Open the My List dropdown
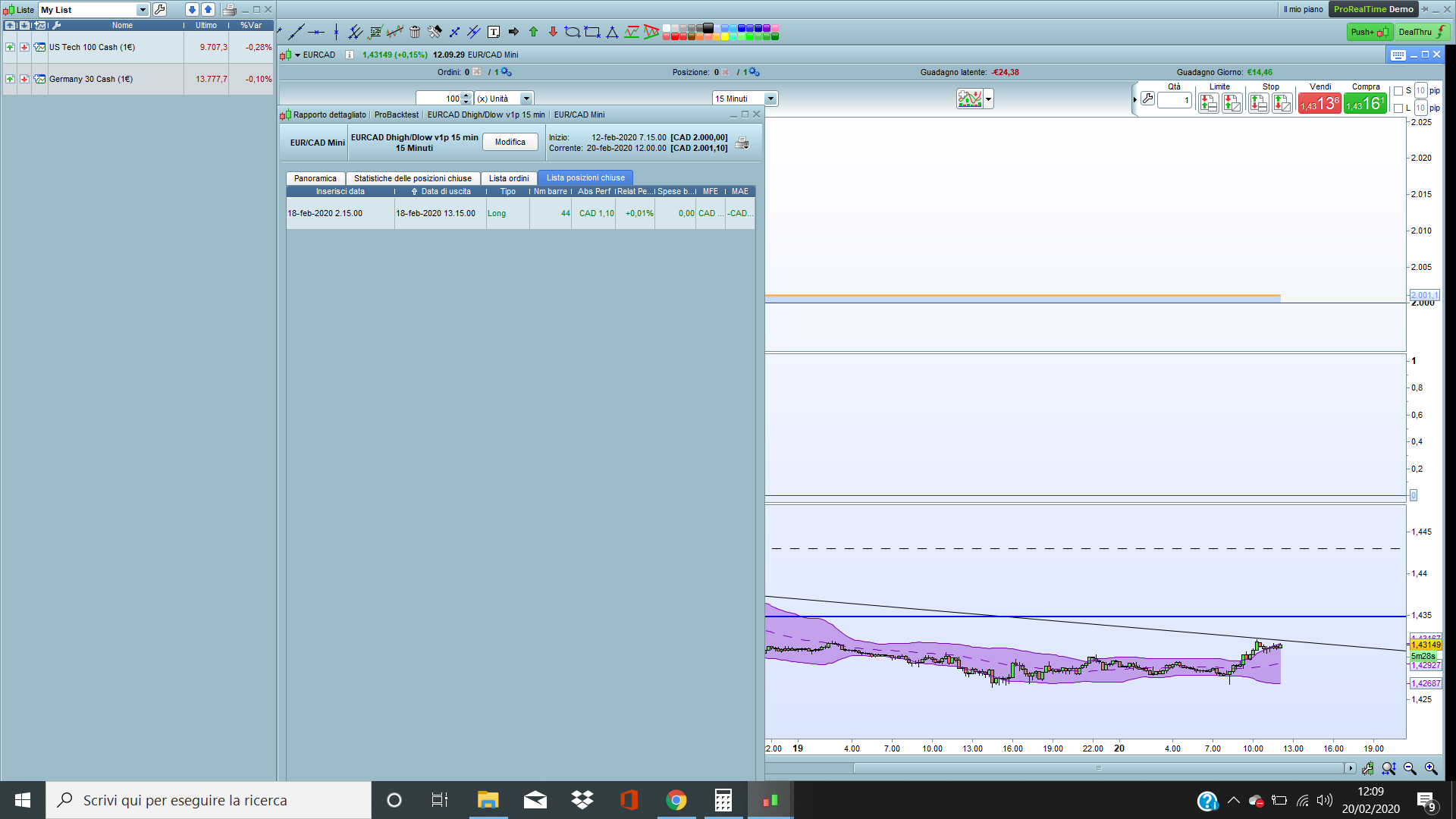The image size is (1456, 819). pos(143,10)
